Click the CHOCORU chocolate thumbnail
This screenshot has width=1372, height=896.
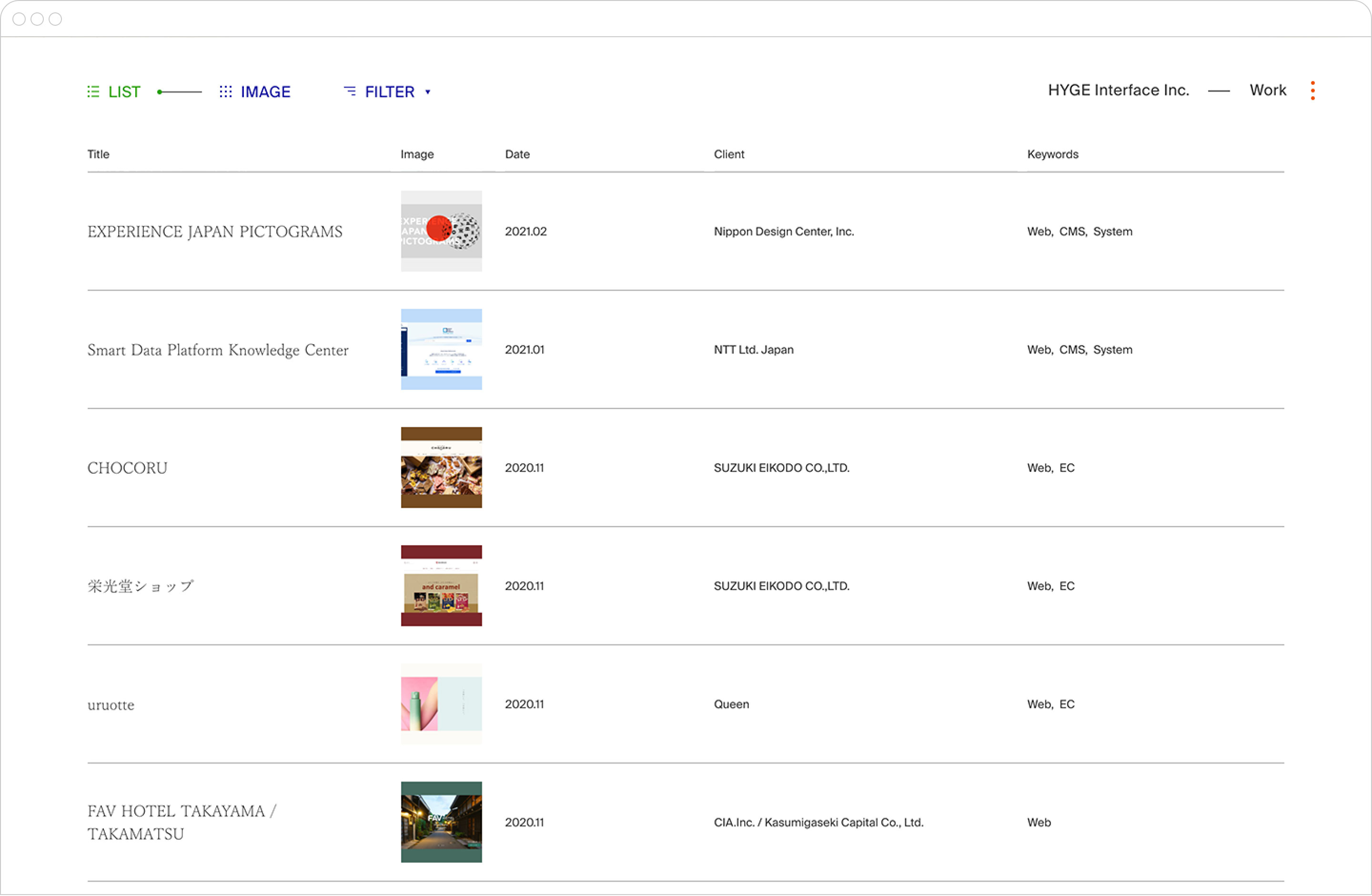[441, 468]
